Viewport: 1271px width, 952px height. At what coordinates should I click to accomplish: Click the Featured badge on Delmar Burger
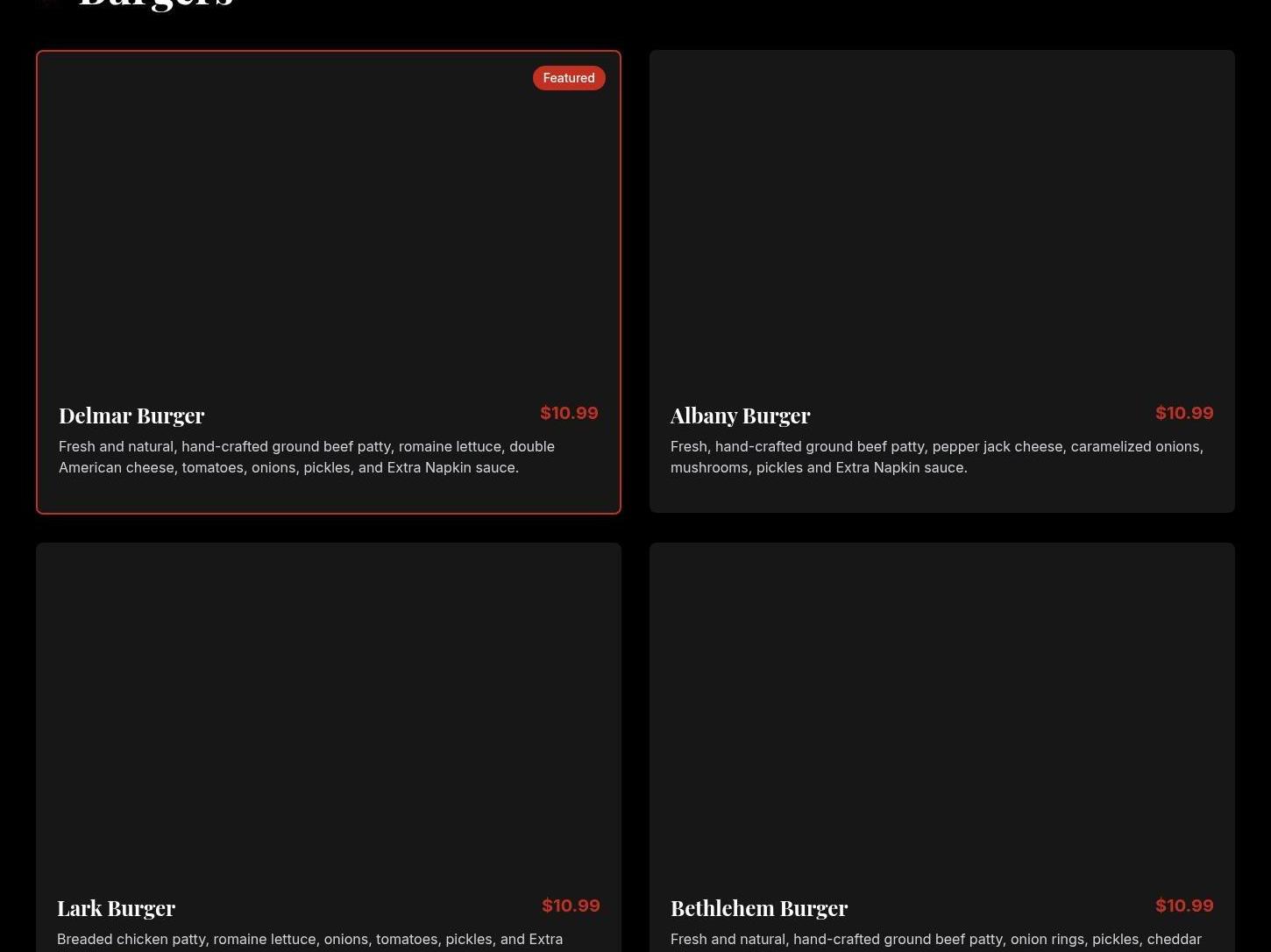[x=569, y=78]
